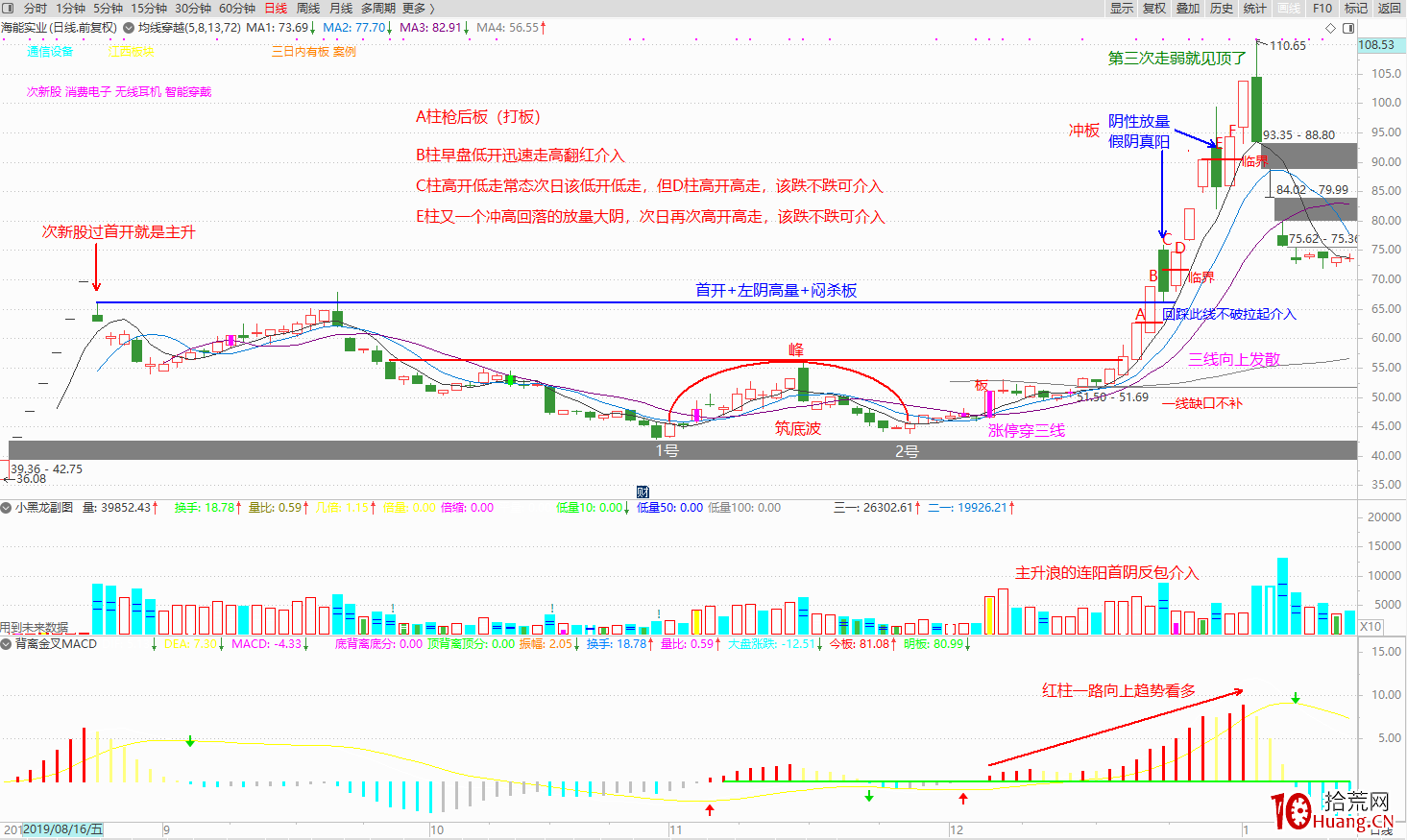This screenshot has height=840, width=1407.
Task: Click the 通信设备 sector tag
Action: pyautogui.click(x=50, y=52)
